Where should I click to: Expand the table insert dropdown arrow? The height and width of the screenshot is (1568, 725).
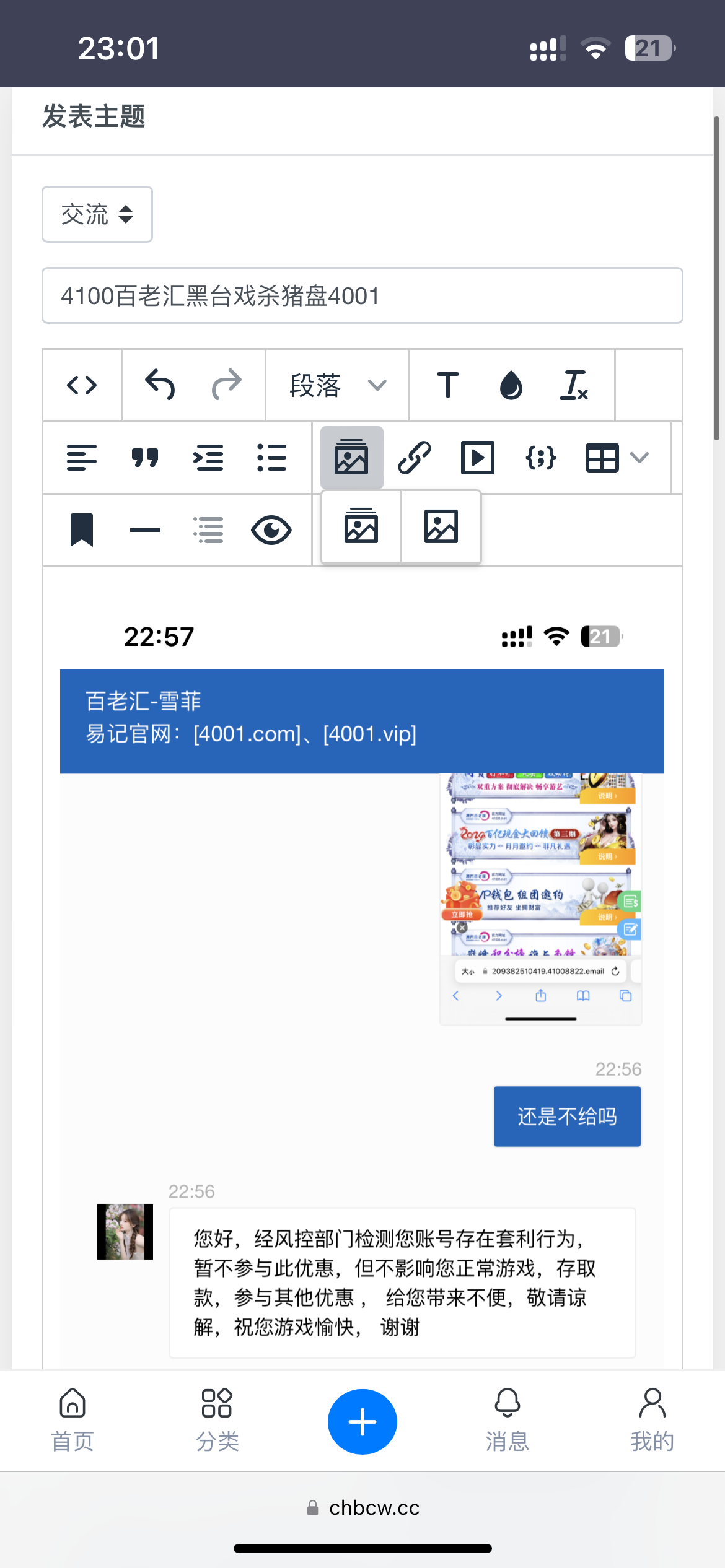coord(639,458)
